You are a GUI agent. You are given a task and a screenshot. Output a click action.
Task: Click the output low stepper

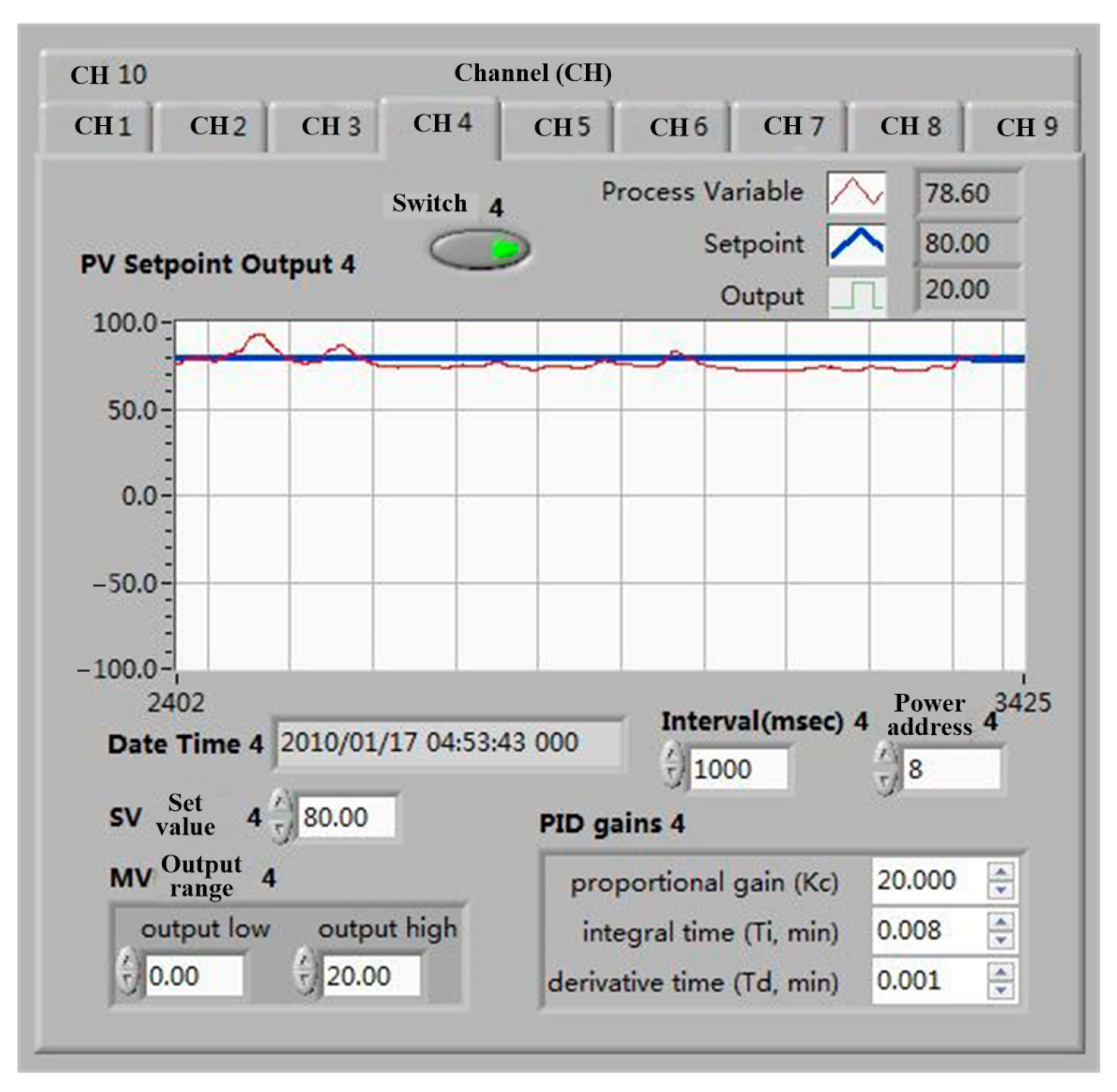(x=127, y=971)
